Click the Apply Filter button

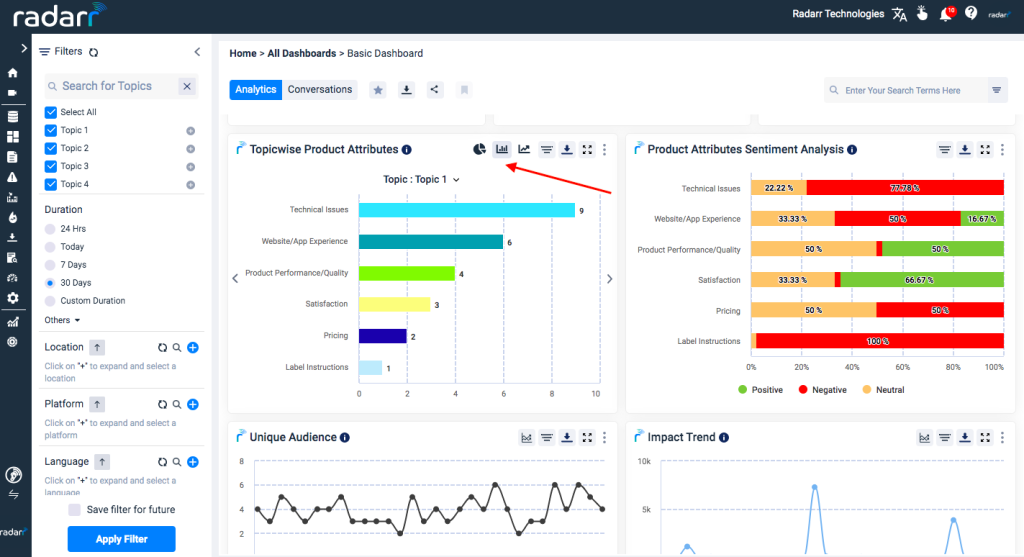point(121,539)
